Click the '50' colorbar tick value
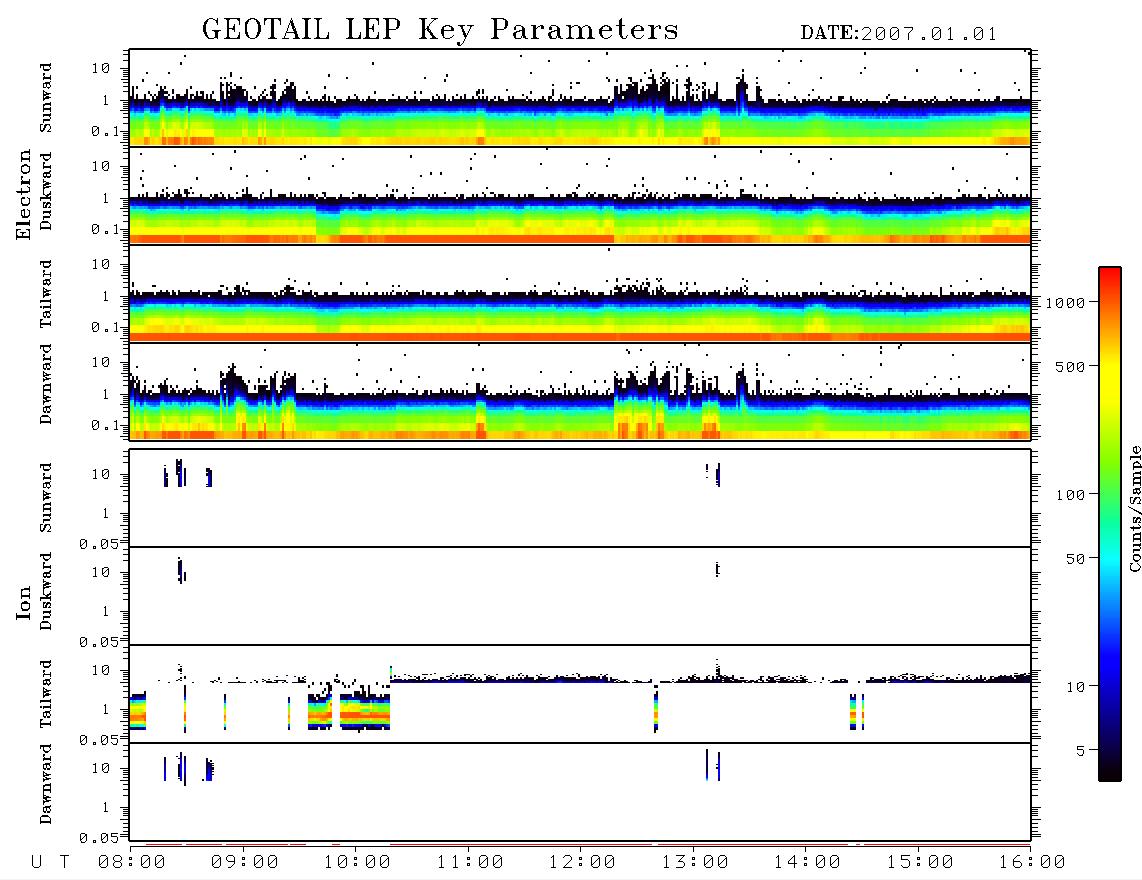The image size is (1142, 880). [1075, 559]
